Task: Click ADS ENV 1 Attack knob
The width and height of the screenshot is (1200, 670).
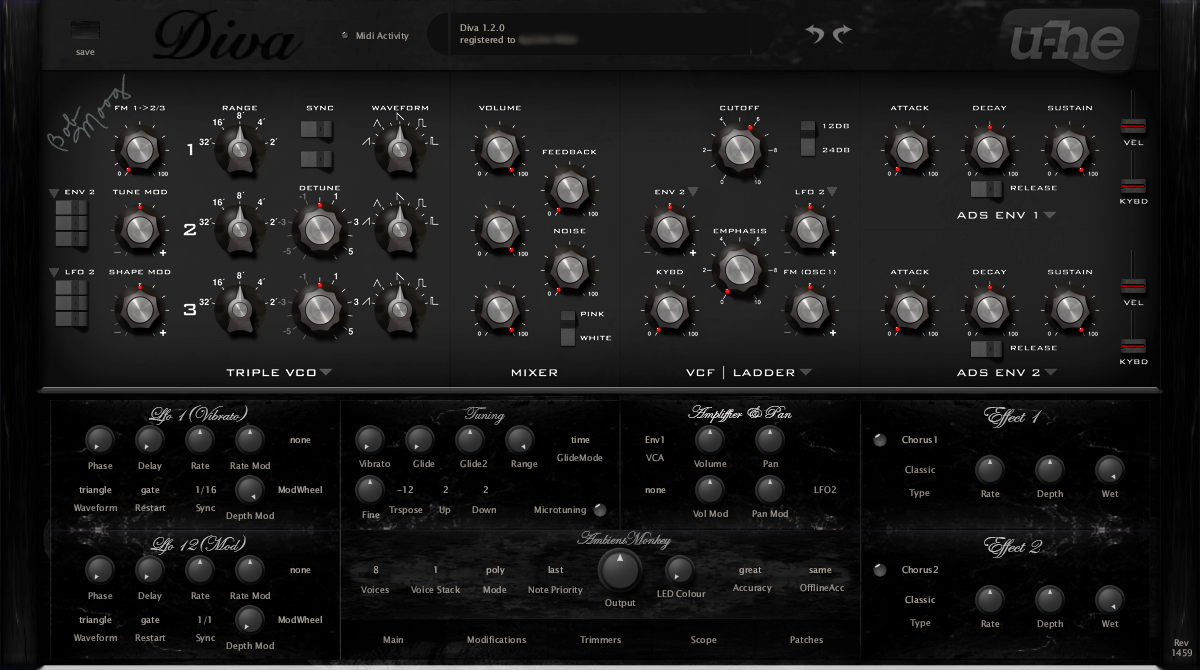Action: coord(908,149)
